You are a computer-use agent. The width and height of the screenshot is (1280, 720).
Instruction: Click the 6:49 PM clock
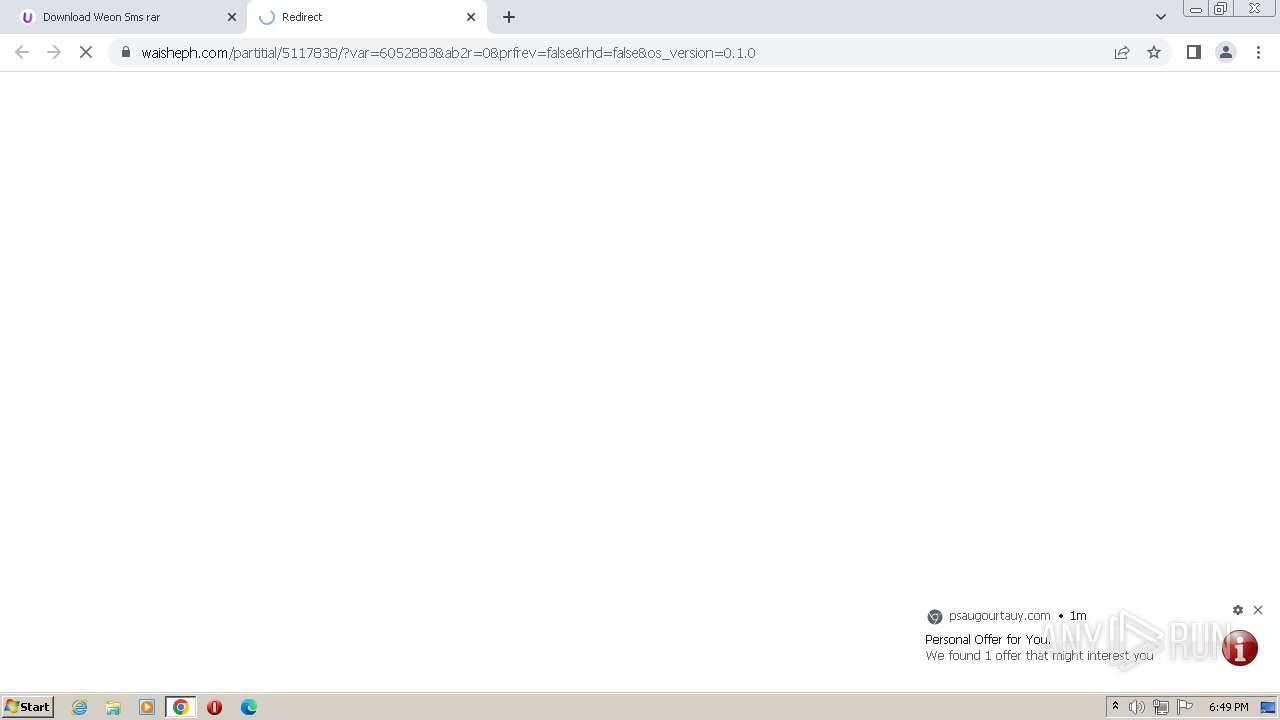[1228, 707]
